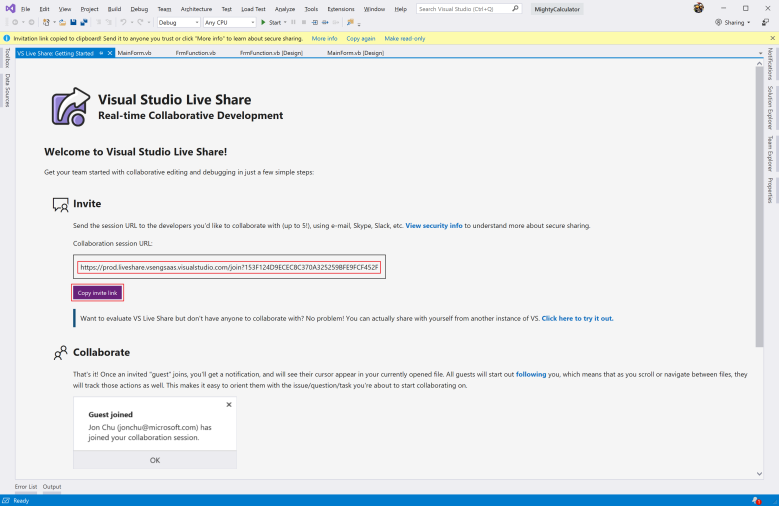Click OK in the Guest joined notification
Screen dimensions: 779x506
pyautogui.click(x=155, y=460)
